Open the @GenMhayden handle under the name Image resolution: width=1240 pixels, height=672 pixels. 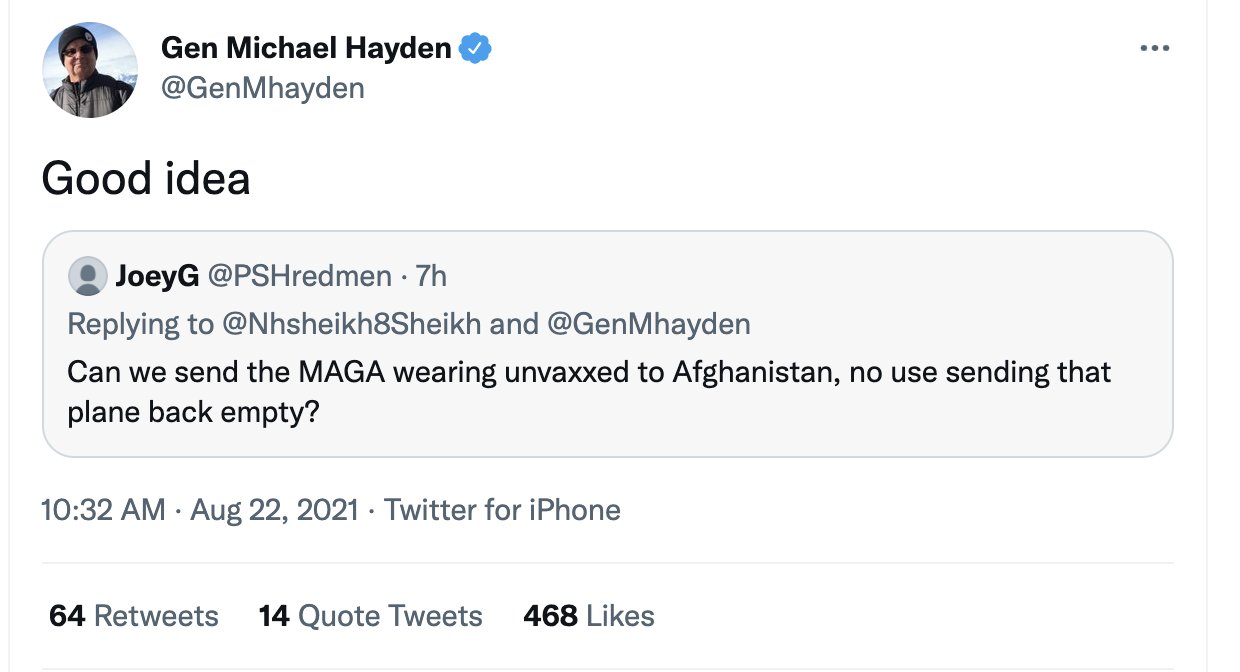[262, 88]
